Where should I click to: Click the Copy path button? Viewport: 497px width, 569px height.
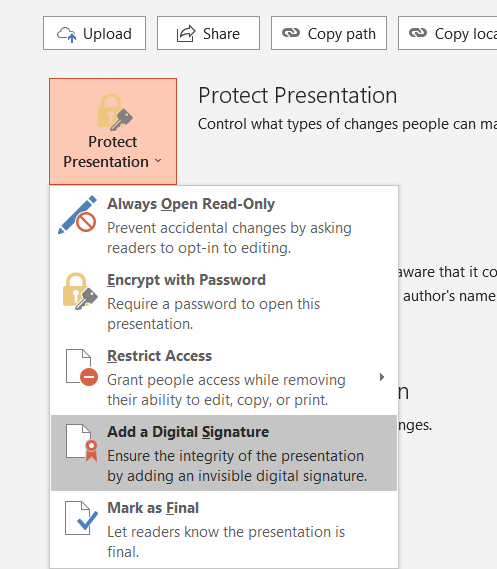coord(329,33)
